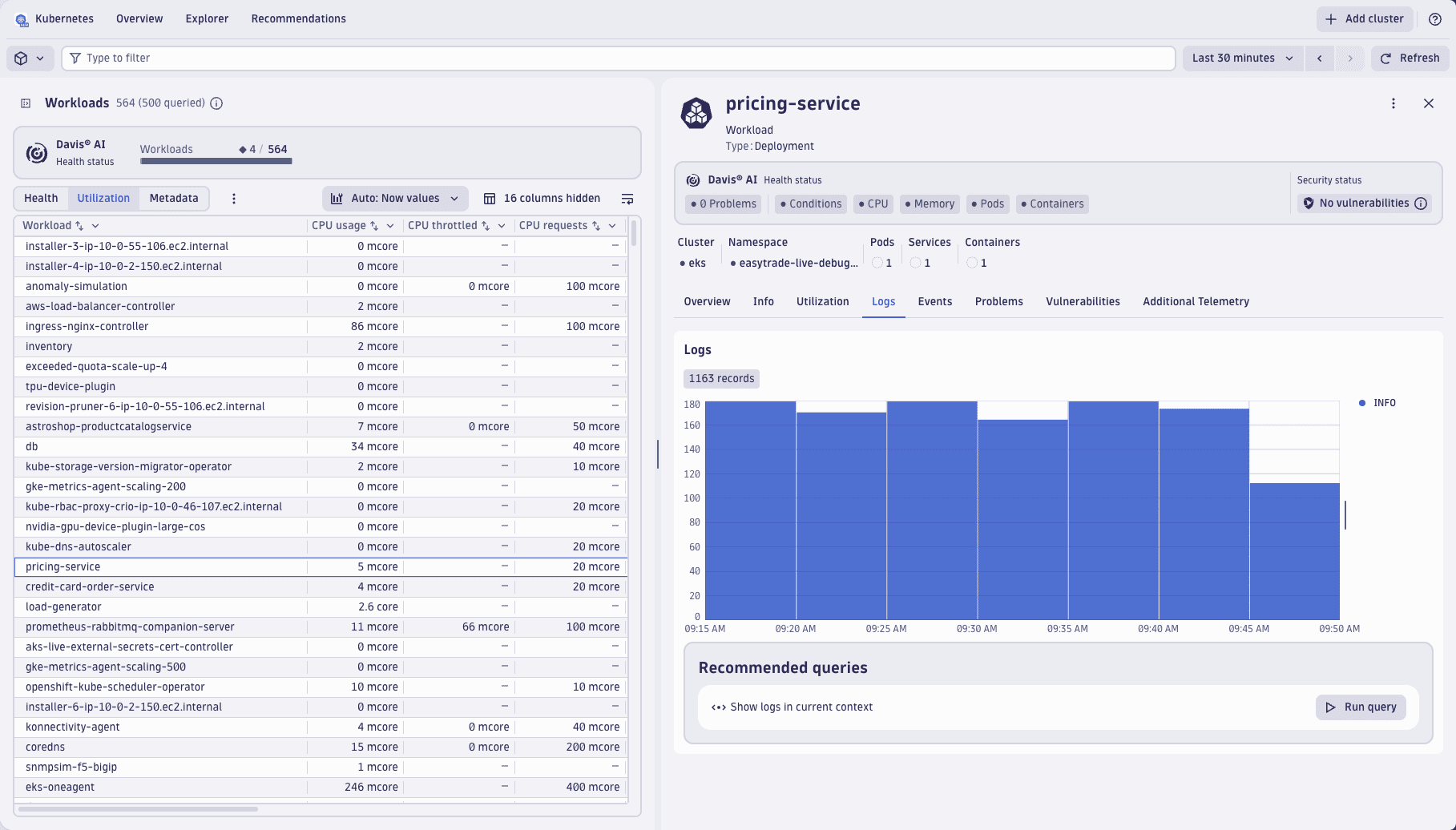Image resolution: width=1456 pixels, height=830 pixels.
Task: Click the Workloads health progress bar
Action: pos(216,161)
